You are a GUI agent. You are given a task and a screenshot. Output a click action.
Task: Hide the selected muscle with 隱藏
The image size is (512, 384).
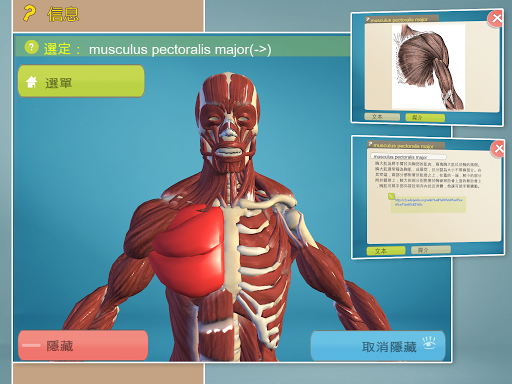point(83,345)
